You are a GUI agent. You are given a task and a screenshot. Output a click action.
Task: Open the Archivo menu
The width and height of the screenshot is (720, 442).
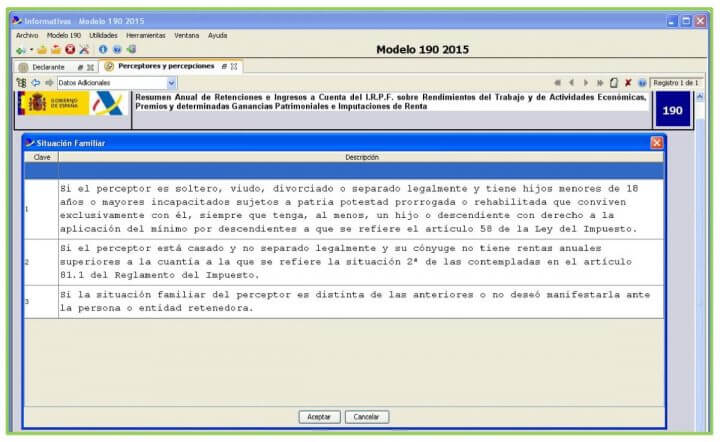[x=27, y=35]
